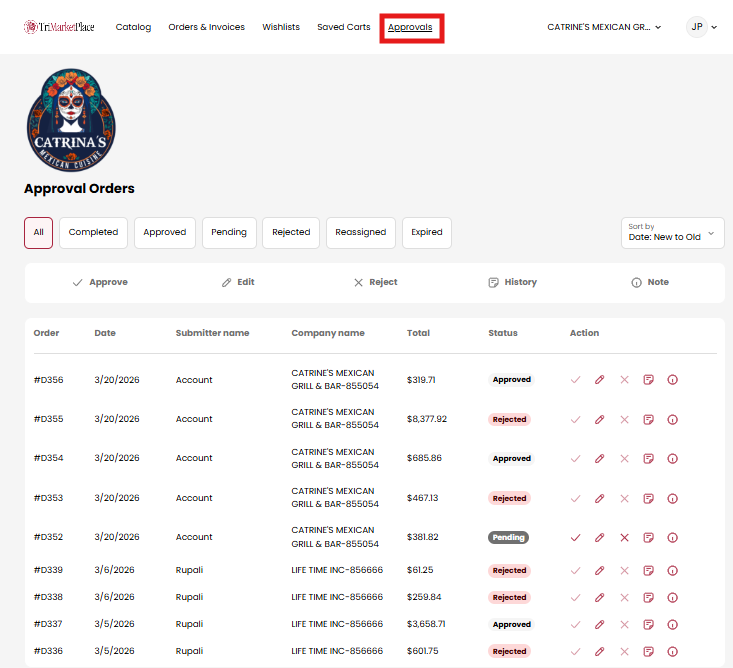Open history icon for order #D355
The width and height of the screenshot is (733, 668).
[648, 419]
